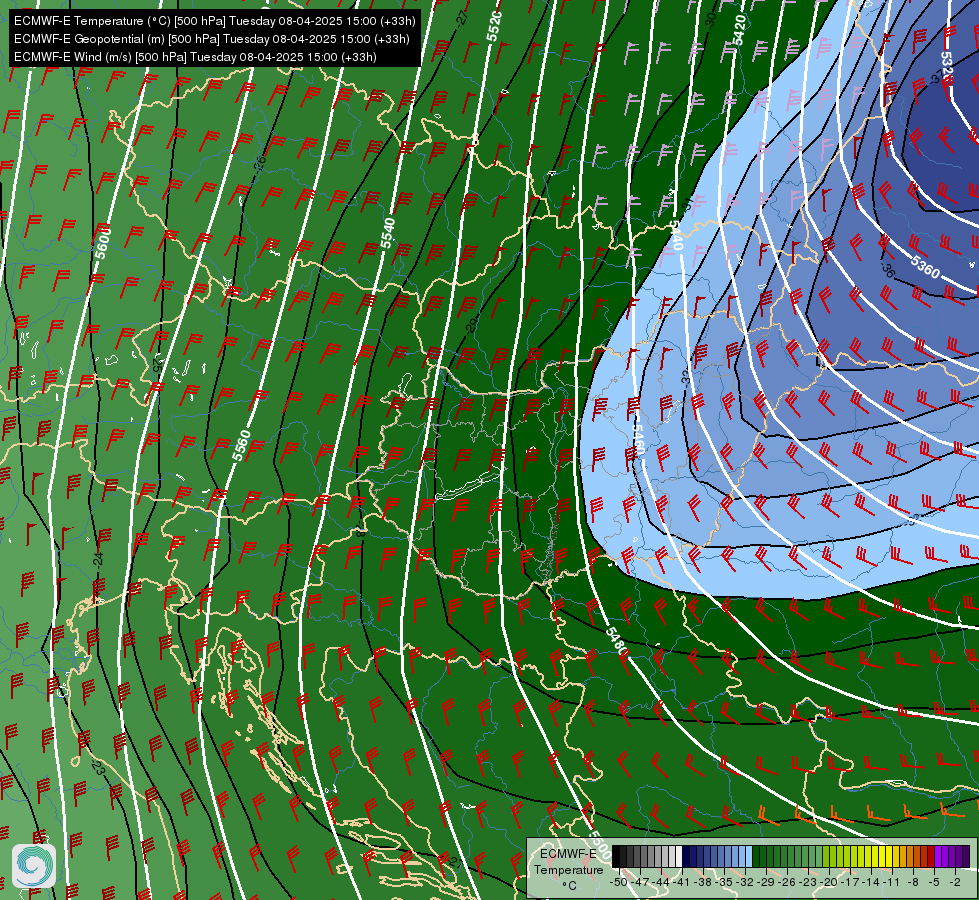The width and height of the screenshot is (979, 900).
Task: Click the black swatch at legend's -50 end
Action: click(616, 856)
